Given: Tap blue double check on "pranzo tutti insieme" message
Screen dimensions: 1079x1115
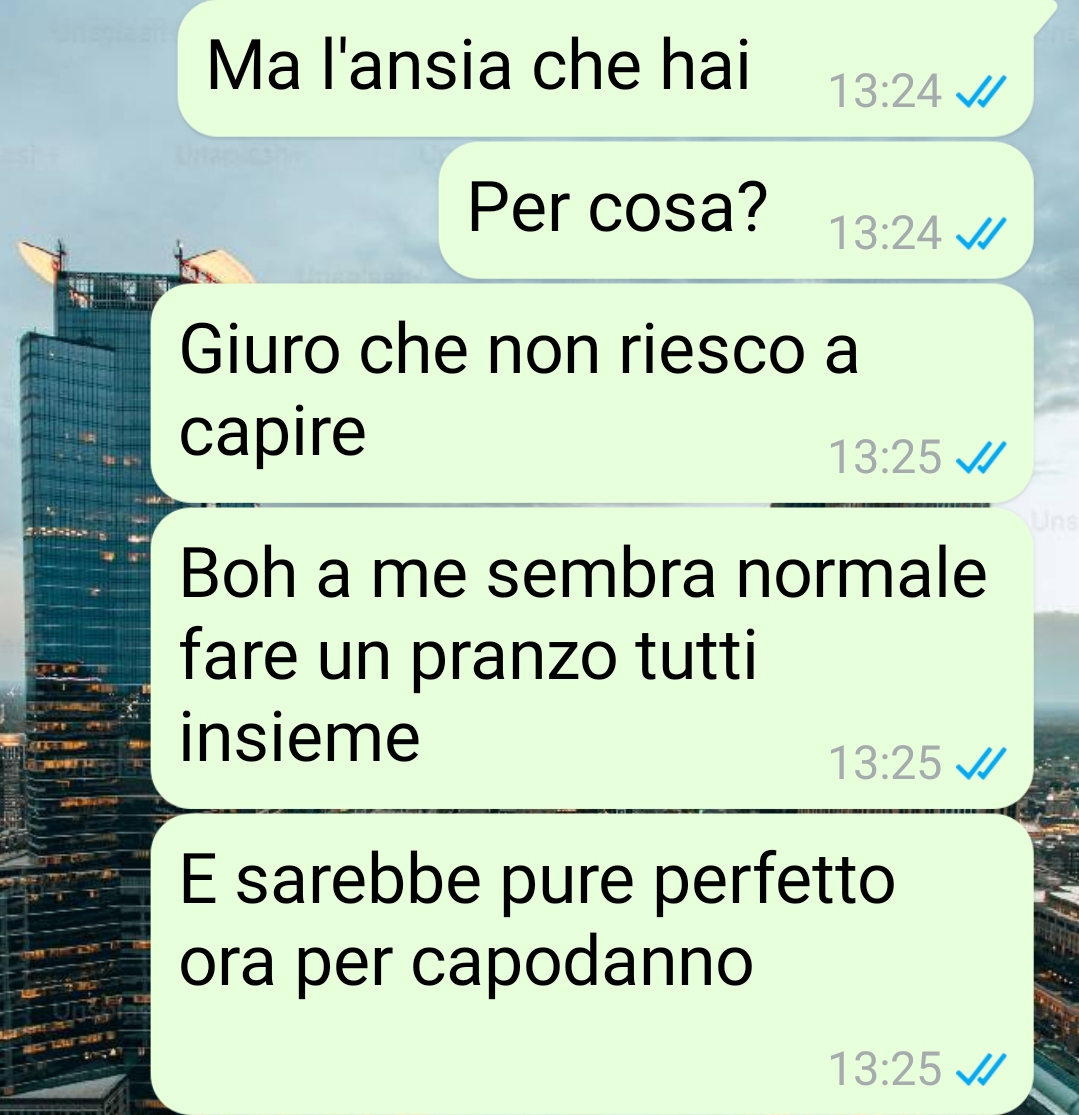Looking at the screenshot, I should (x=981, y=763).
